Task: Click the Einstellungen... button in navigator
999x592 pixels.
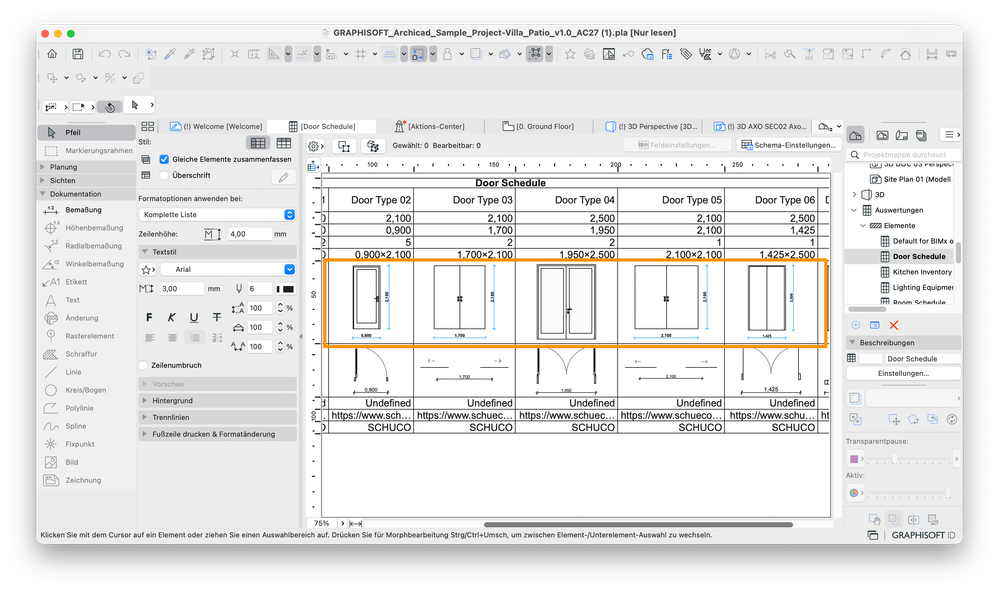Action: [903, 373]
